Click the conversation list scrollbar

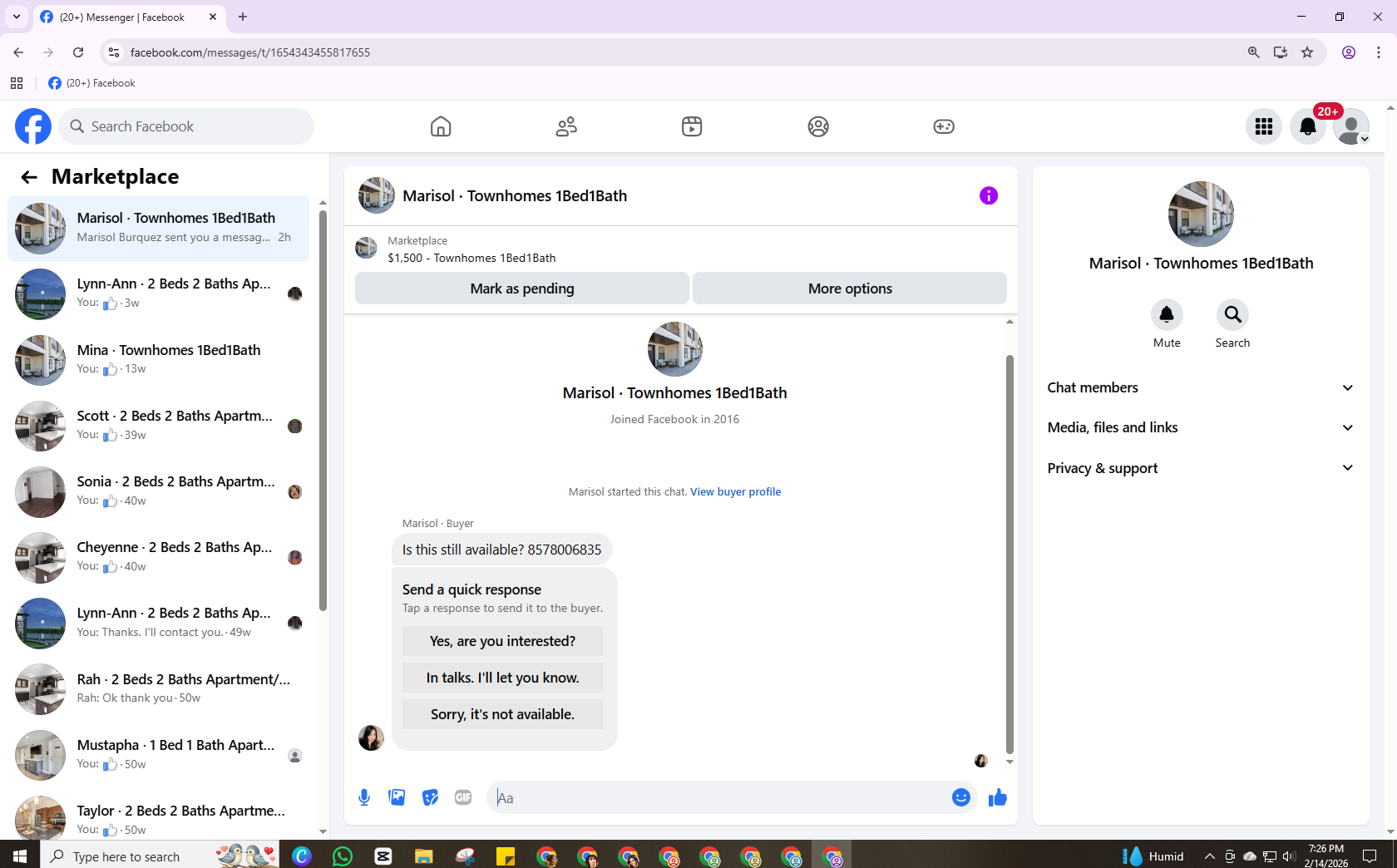(x=323, y=412)
